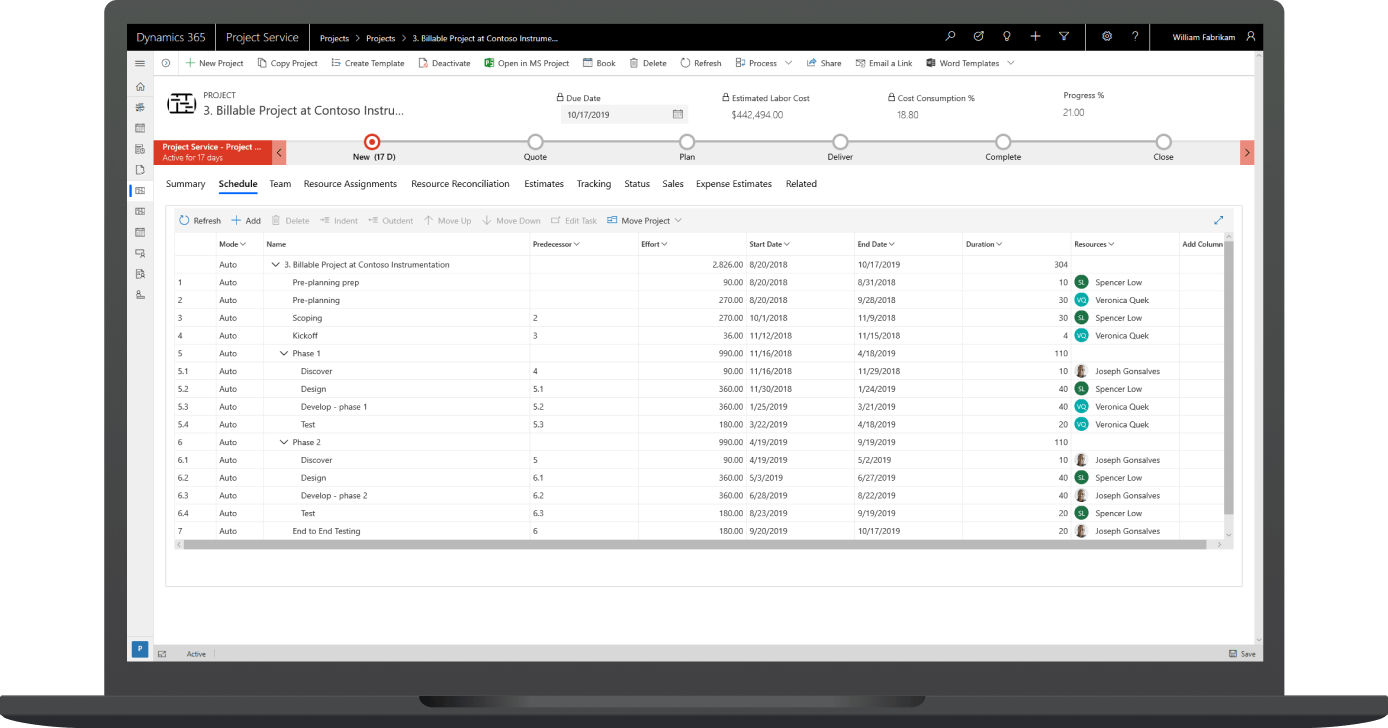The width and height of the screenshot is (1388, 728).
Task: Select the Plan stage circle
Action: 687,142
